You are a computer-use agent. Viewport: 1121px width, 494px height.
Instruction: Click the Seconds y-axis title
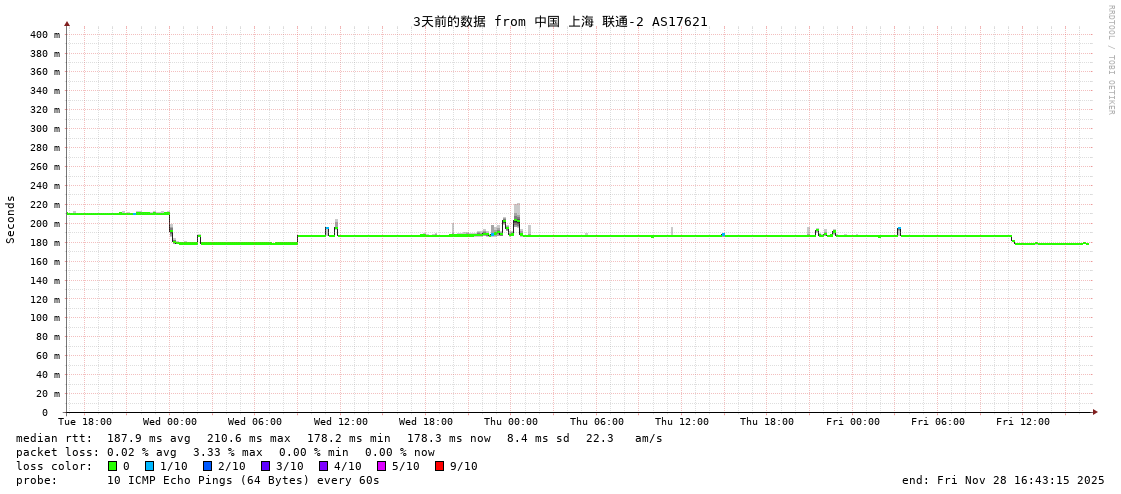coord(11,219)
